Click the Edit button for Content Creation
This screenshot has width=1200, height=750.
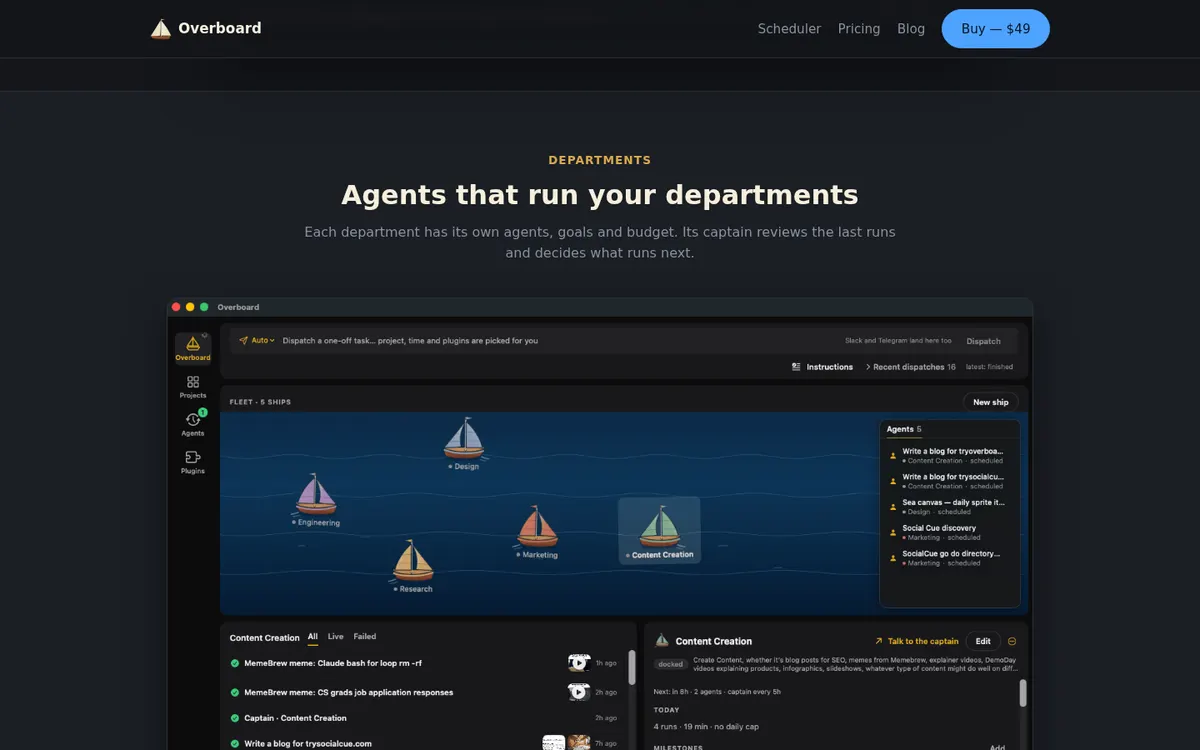coord(983,641)
